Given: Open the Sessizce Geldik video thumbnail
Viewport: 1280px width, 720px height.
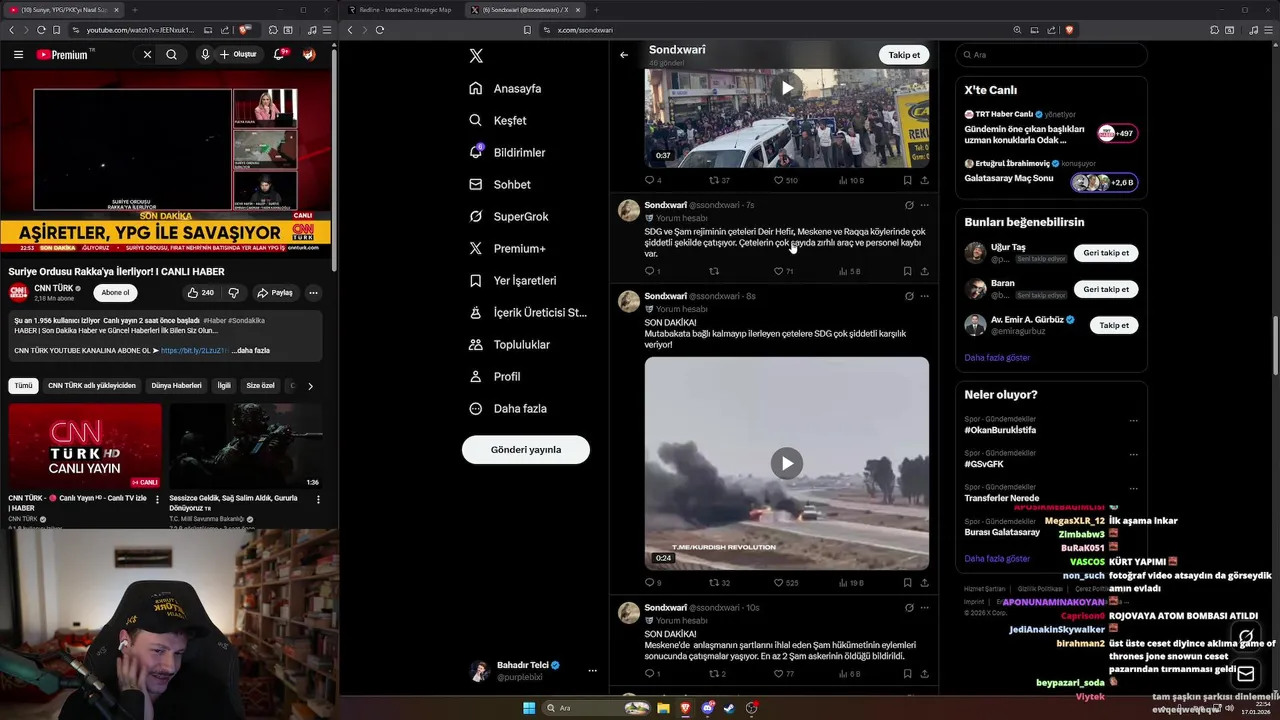Looking at the screenshot, I should (246, 446).
